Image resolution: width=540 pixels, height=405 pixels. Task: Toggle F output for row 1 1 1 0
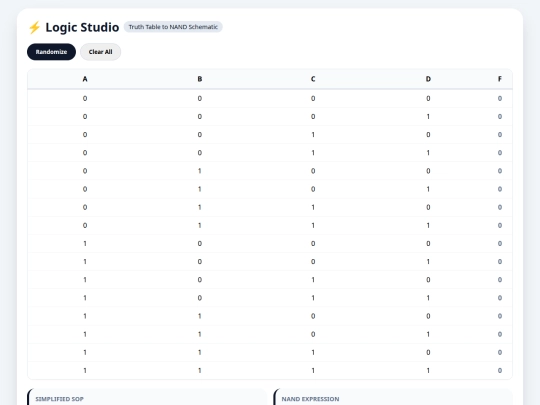499,352
